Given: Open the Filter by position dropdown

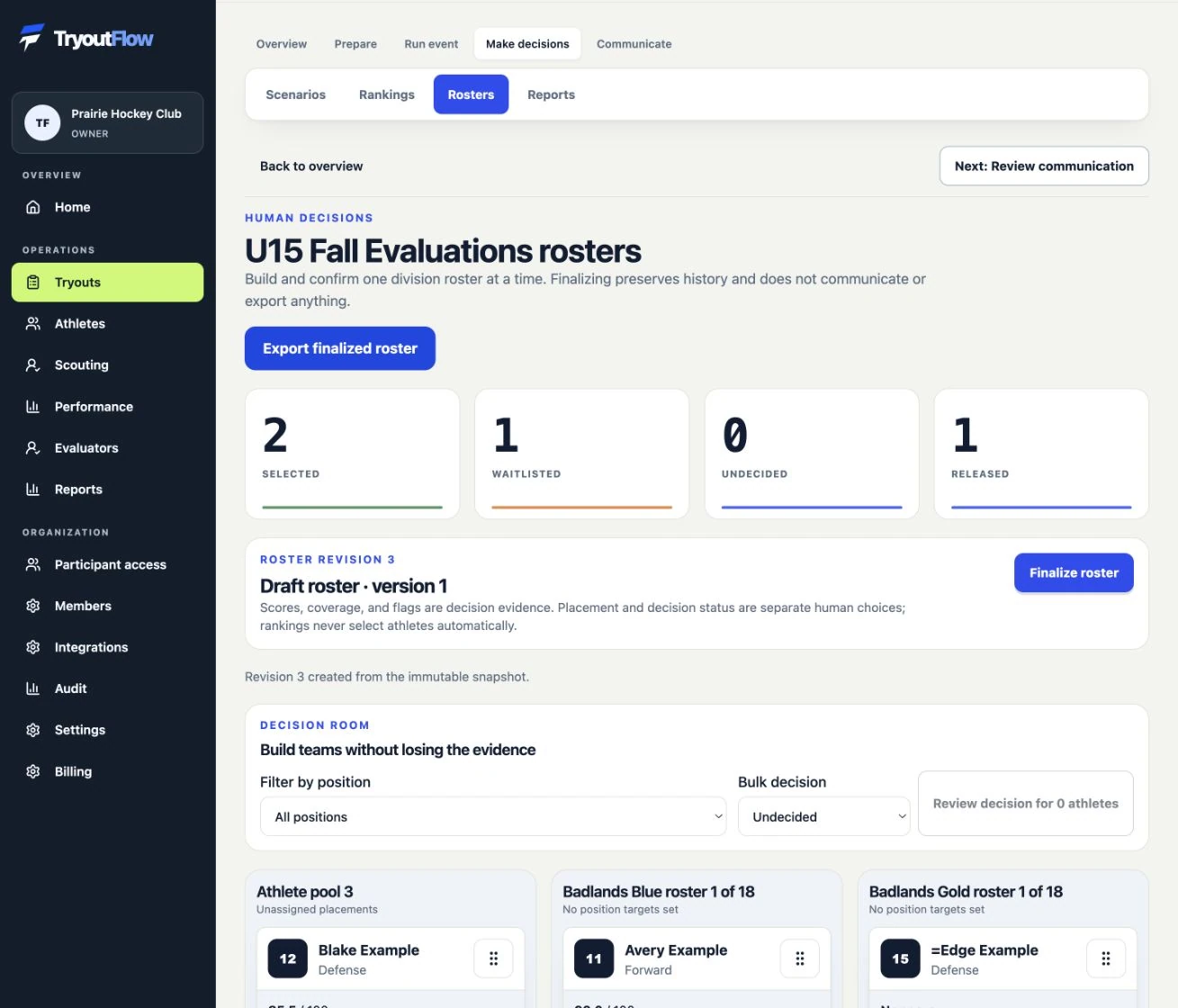Looking at the screenshot, I should point(493,817).
